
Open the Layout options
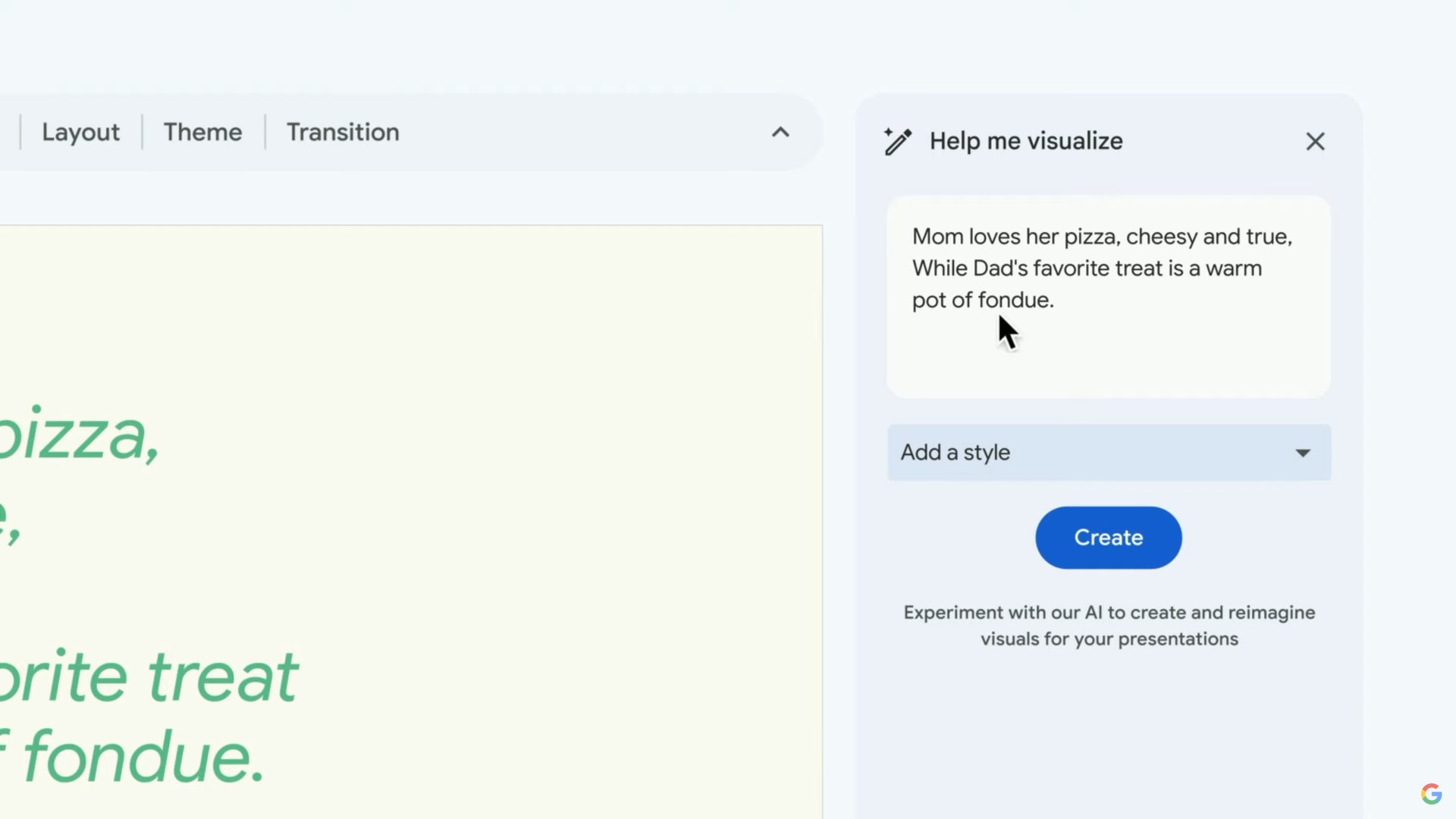tap(80, 133)
